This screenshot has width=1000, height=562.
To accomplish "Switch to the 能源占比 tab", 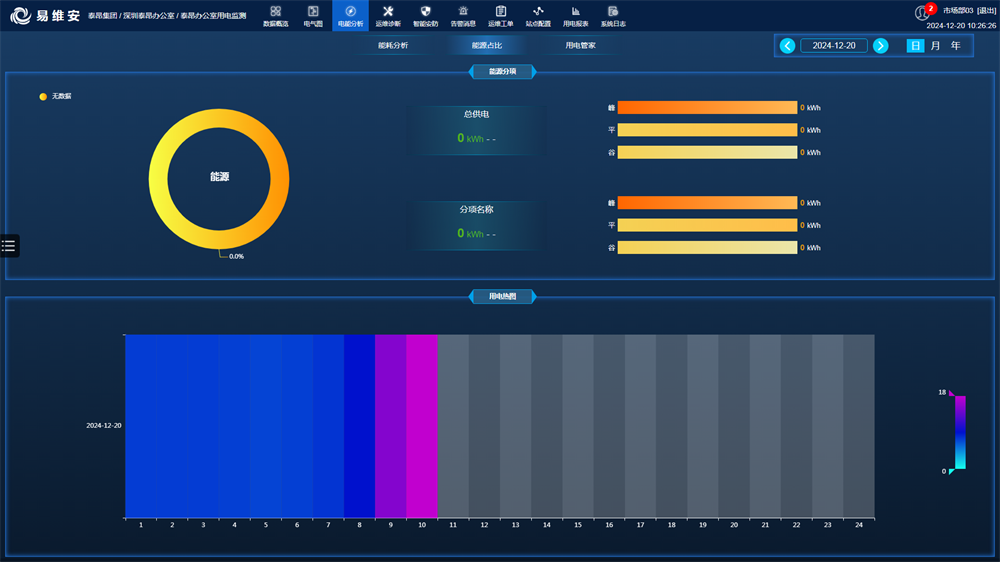I will tap(487, 45).
